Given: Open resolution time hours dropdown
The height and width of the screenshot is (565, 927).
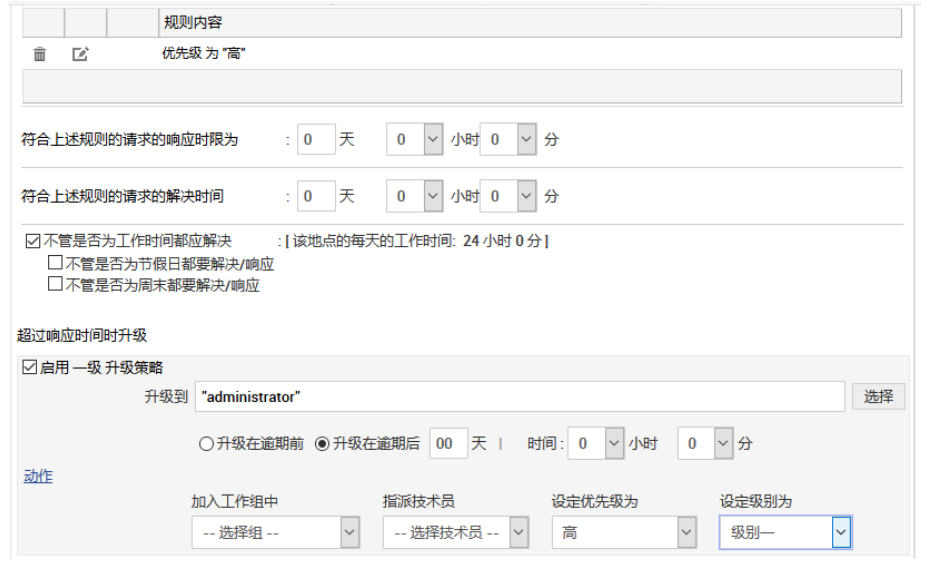Looking at the screenshot, I should coord(414,197).
